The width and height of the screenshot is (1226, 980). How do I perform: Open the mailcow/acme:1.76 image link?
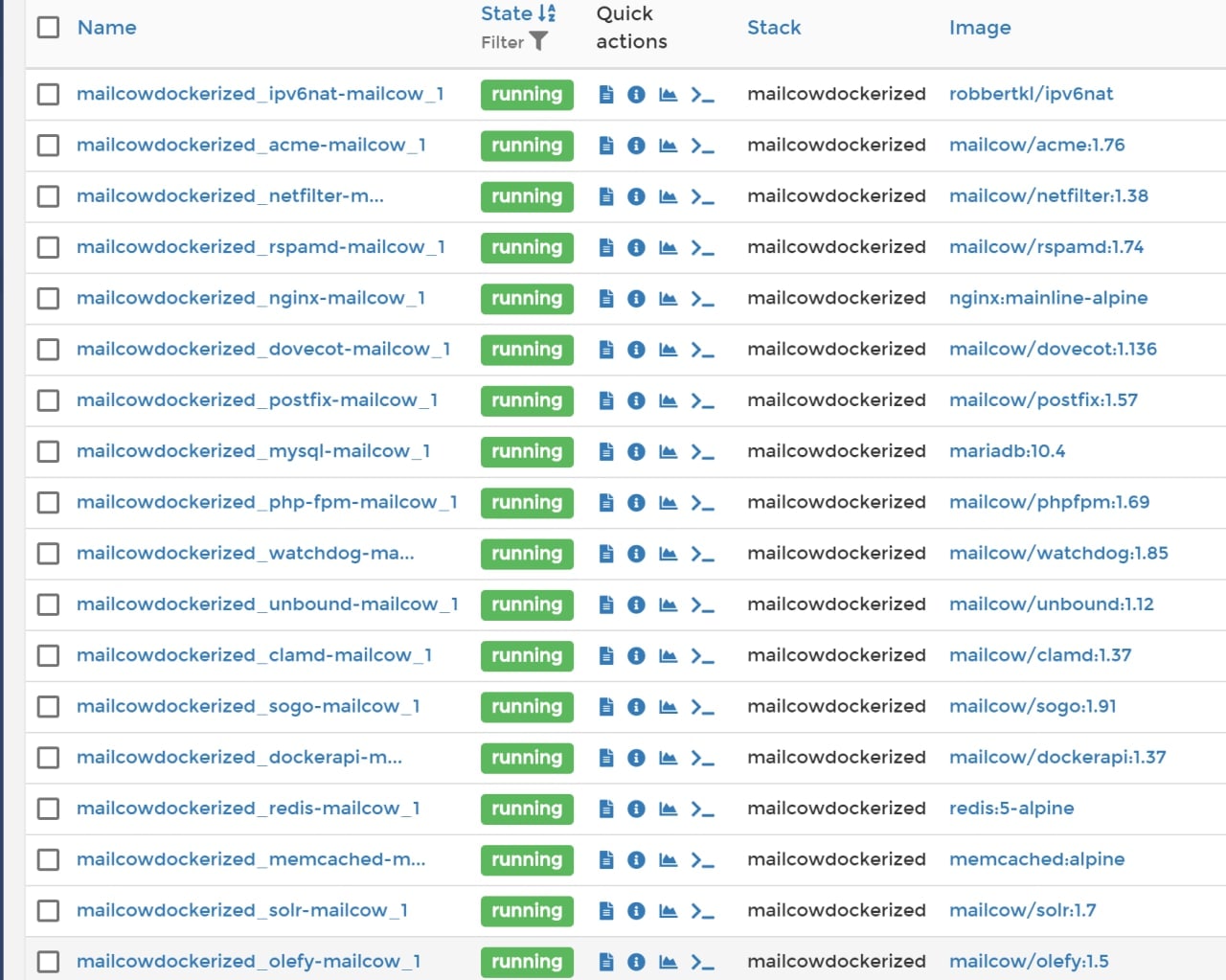1037,145
